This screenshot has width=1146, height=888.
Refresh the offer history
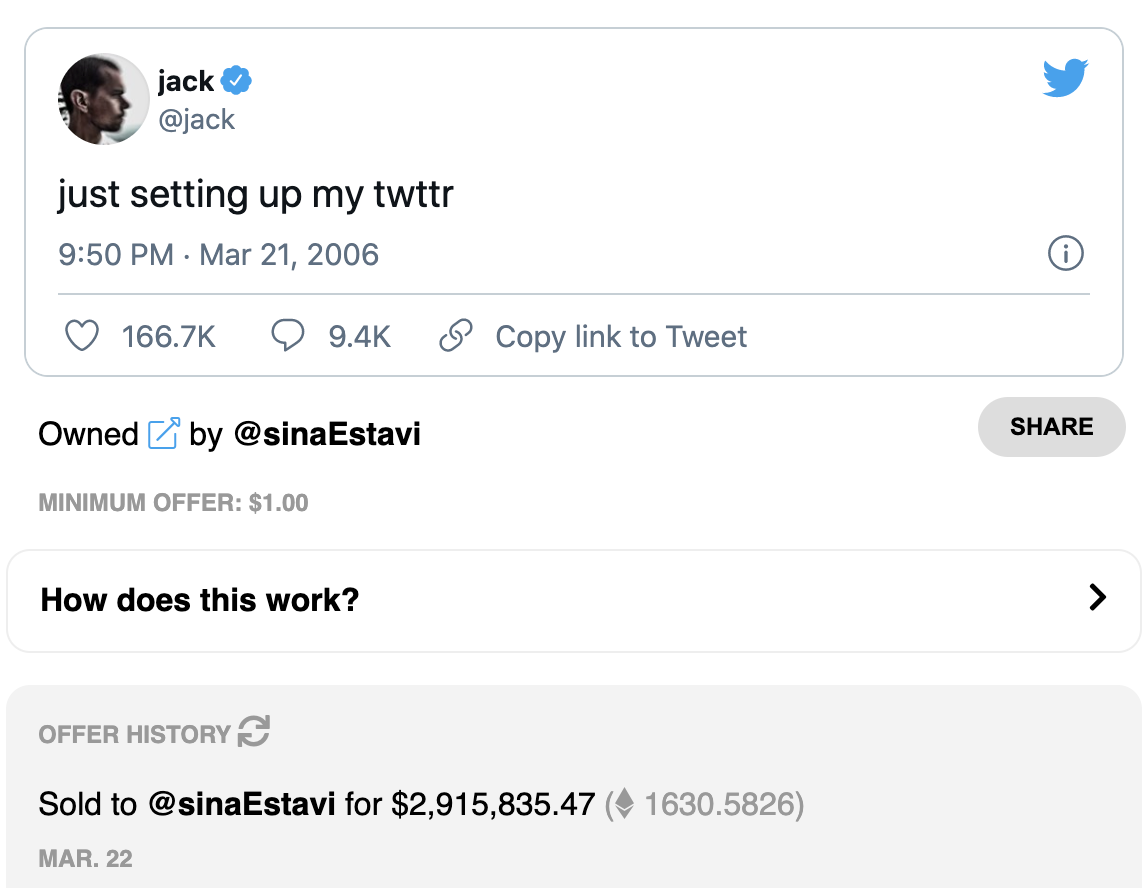tap(254, 732)
